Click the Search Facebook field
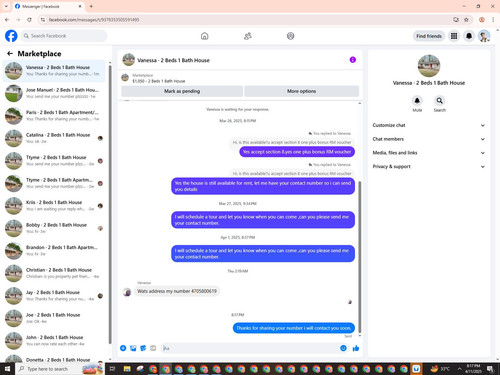 click(x=64, y=36)
